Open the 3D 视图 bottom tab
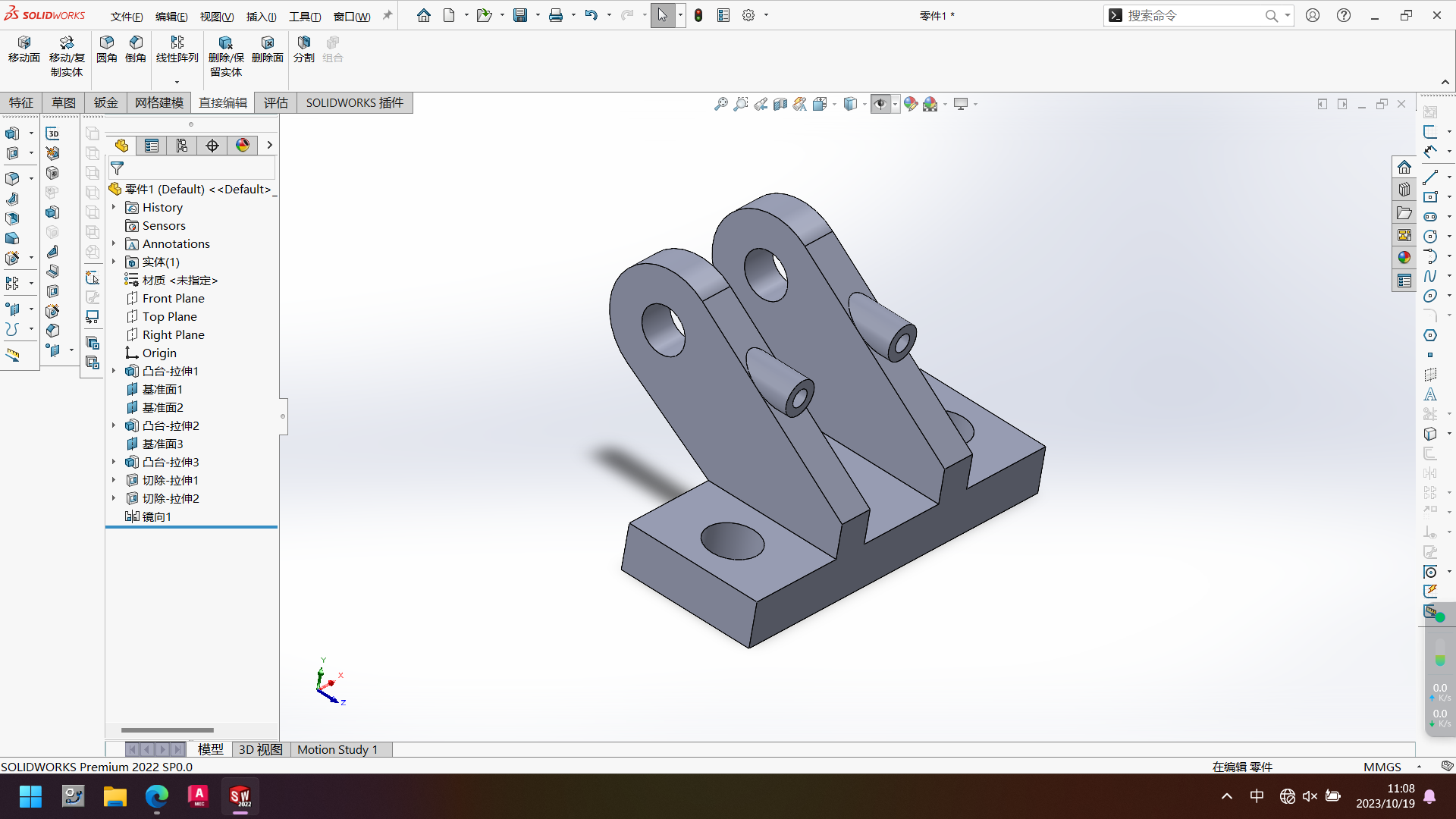Viewport: 1456px width, 819px height. pos(261,749)
